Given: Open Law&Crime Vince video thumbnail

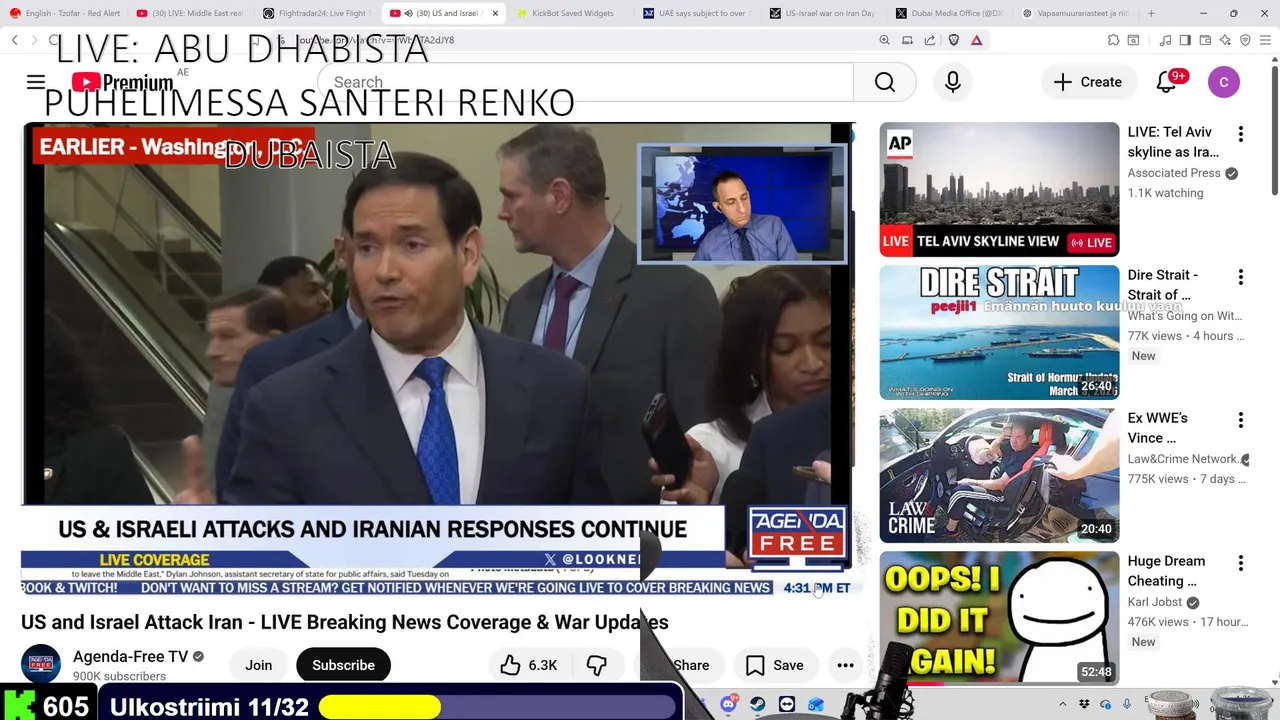Looking at the screenshot, I should 999,475.
